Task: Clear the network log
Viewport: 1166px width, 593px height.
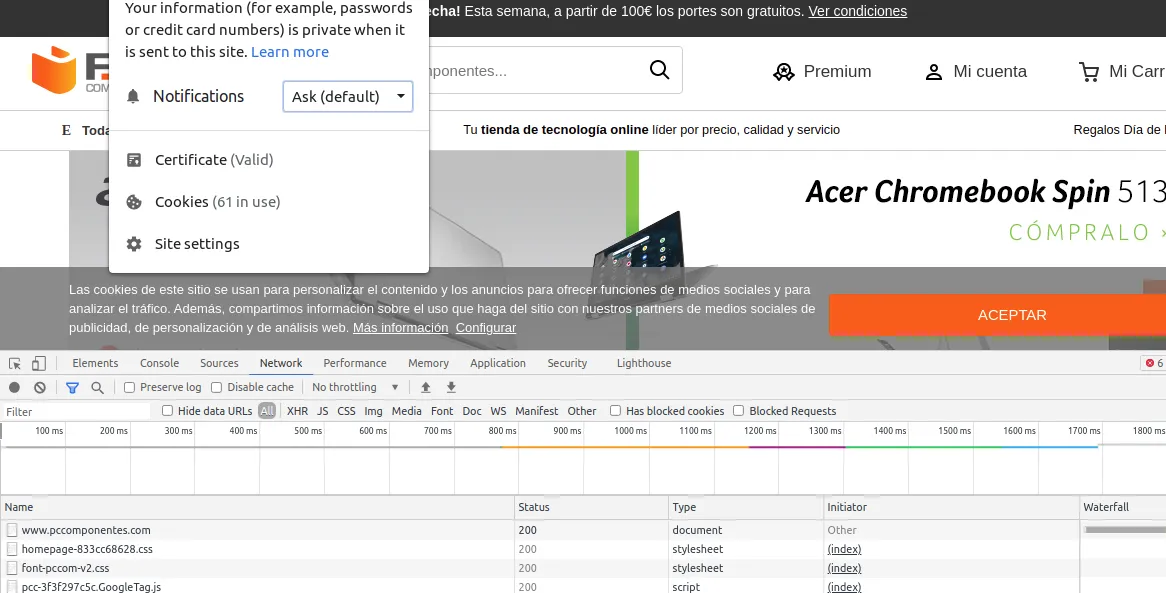Action: click(x=40, y=388)
